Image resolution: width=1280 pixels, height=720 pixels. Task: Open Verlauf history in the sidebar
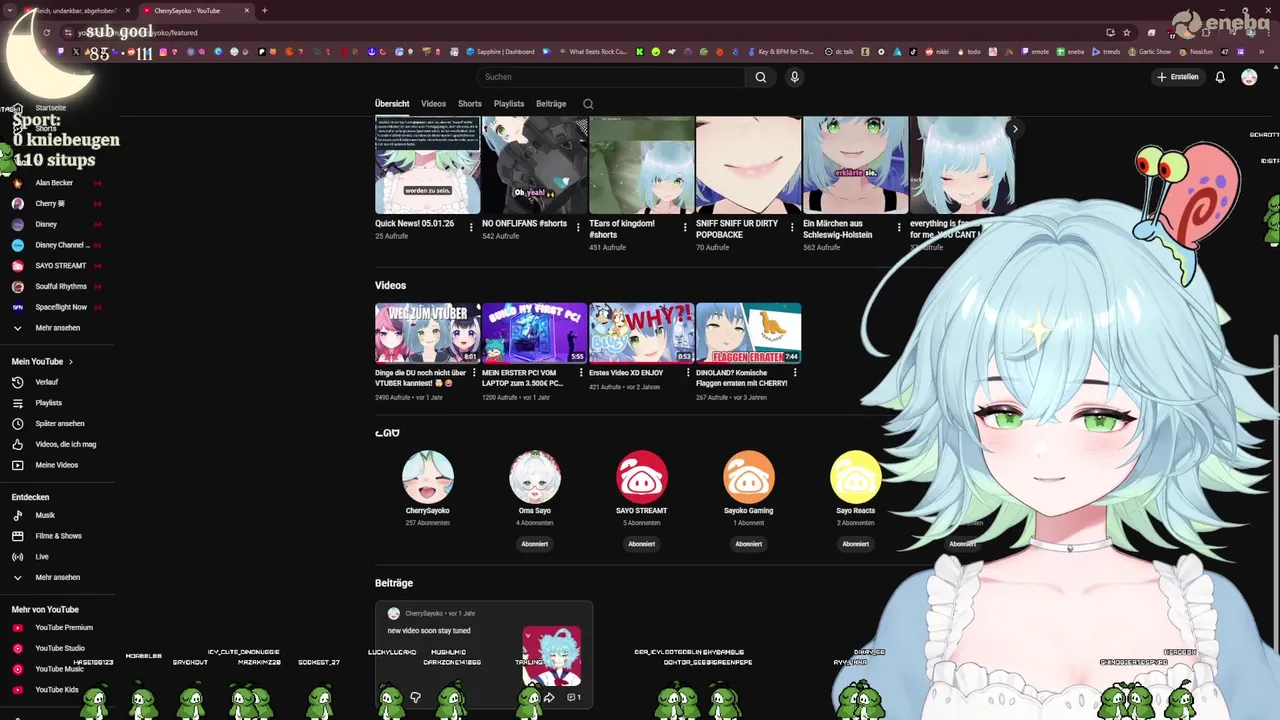[46, 382]
